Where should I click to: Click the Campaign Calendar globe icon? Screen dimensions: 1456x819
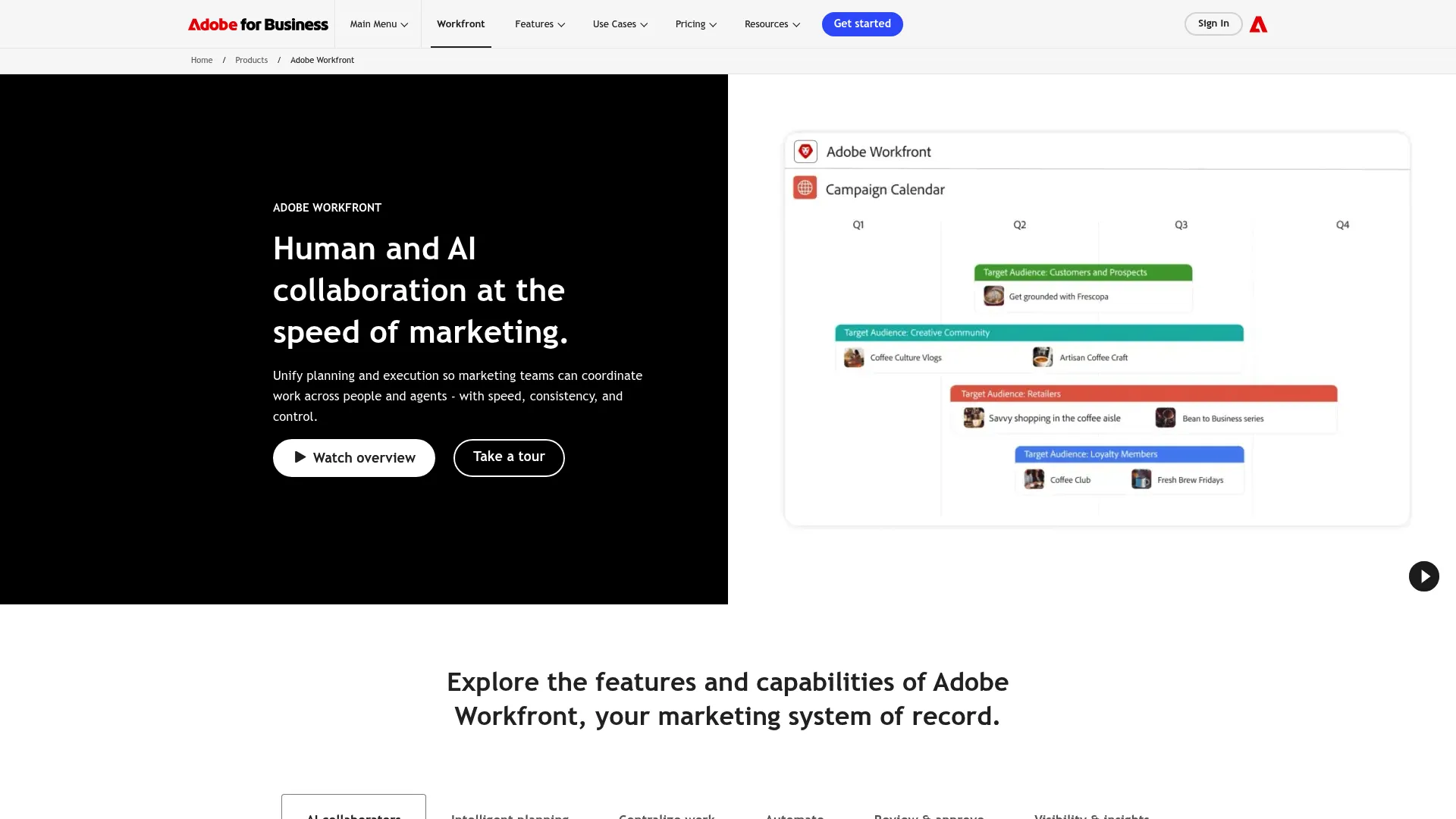805,188
